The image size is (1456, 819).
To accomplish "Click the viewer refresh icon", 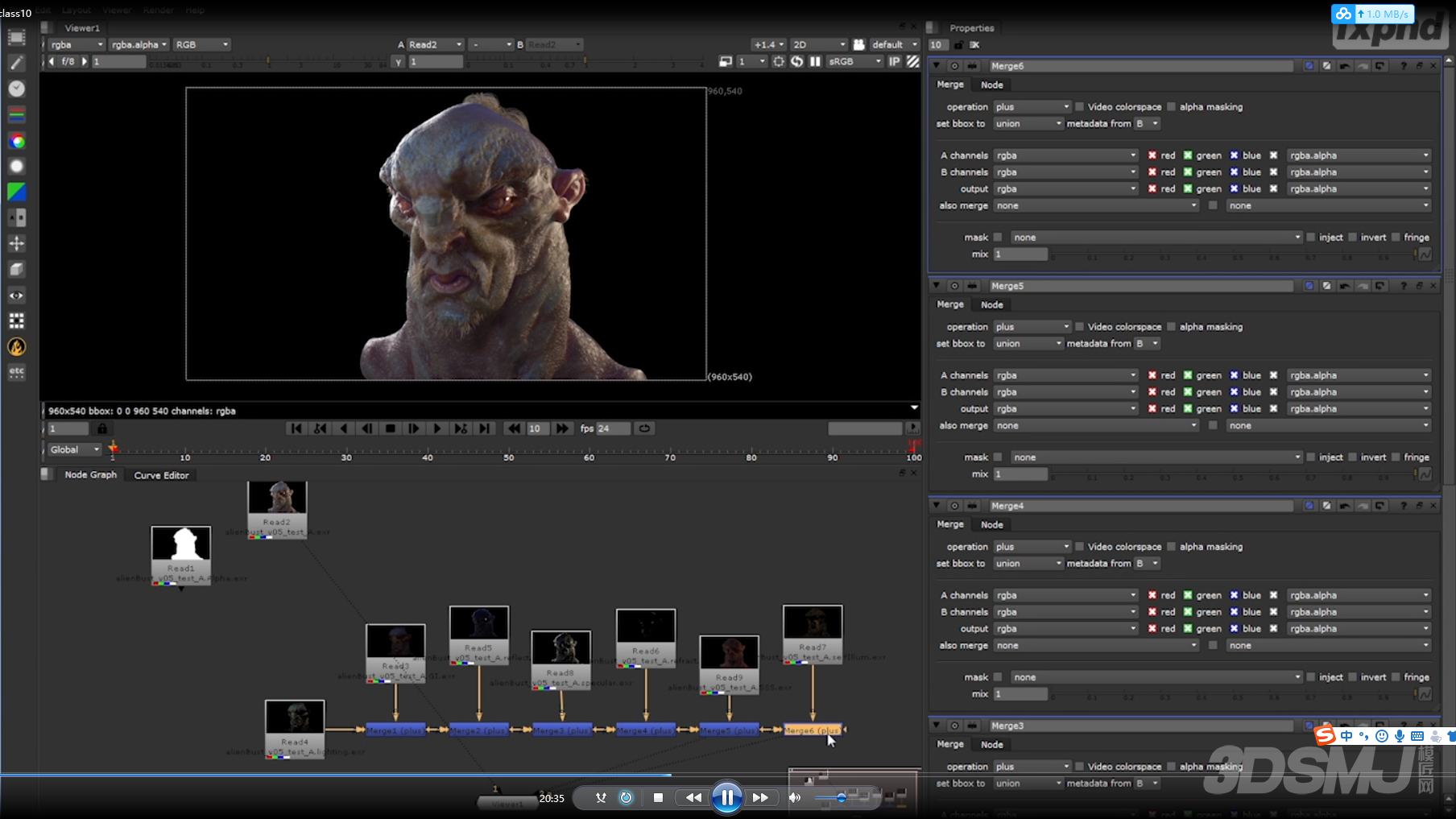I will [796, 61].
